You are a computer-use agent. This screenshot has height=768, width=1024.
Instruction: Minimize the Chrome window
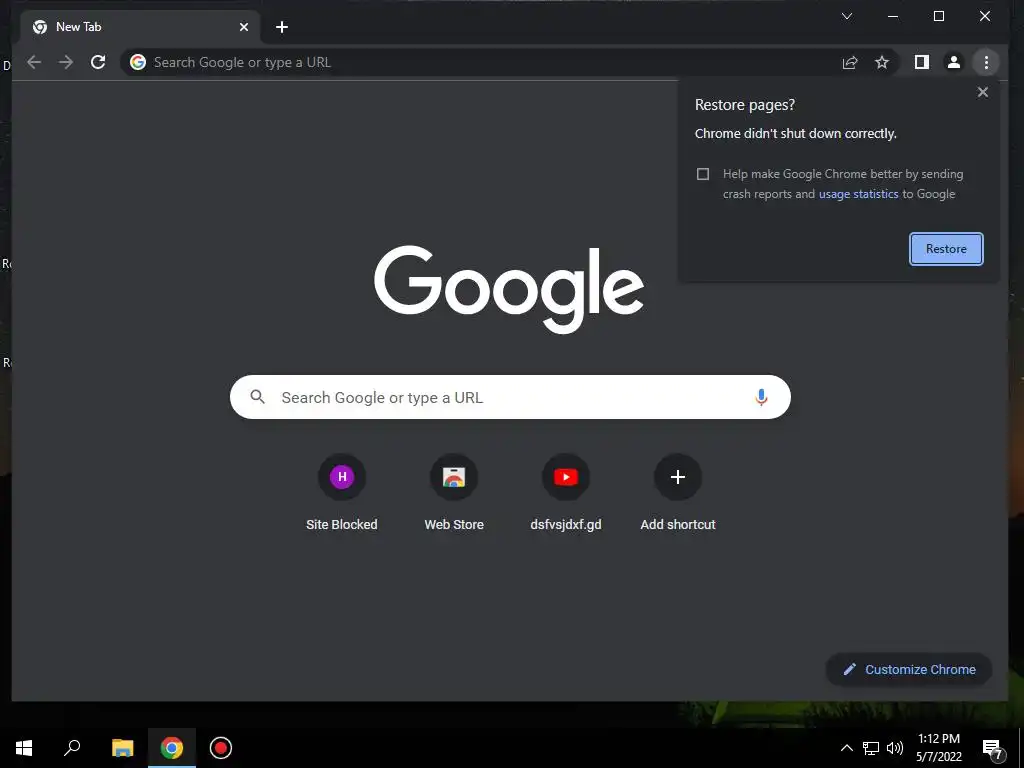[x=893, y=16]
